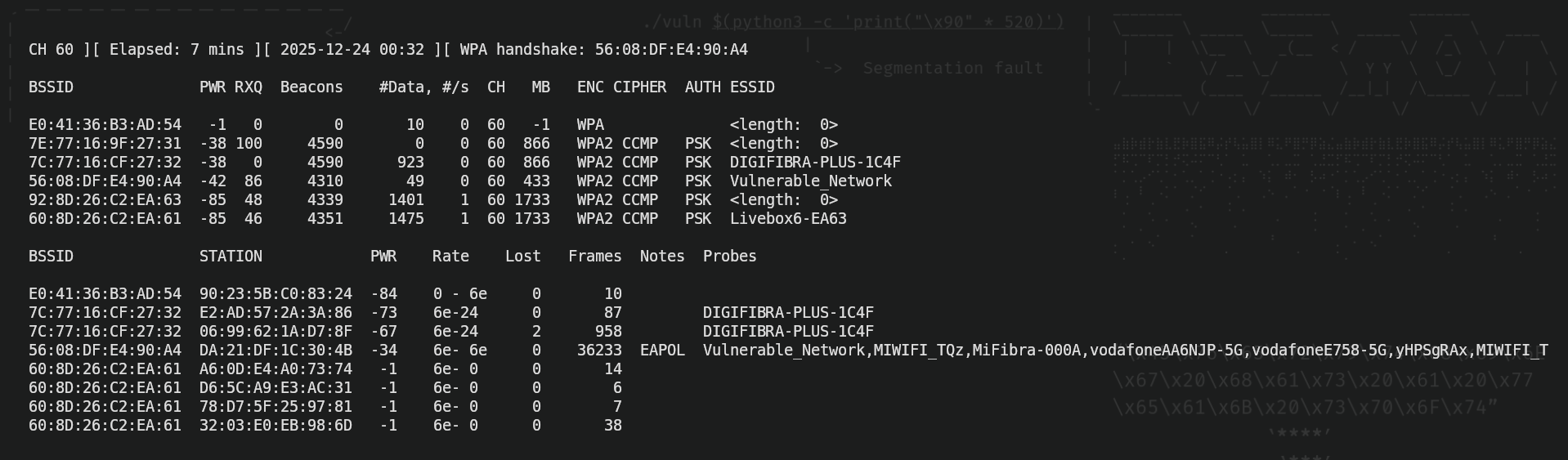This screenshot has height=460, width=1568.
Task: Click the Notes column header
Action: click(662, 257)
